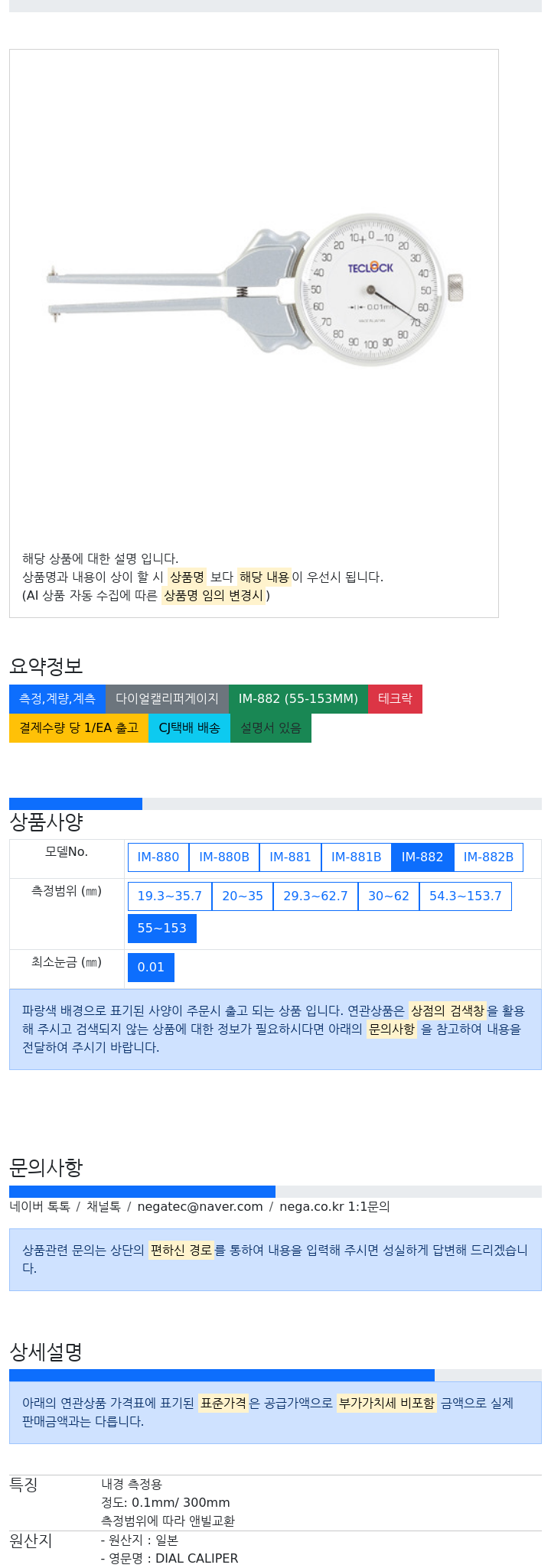
Task: Select the 0.01 minimum graduation option
Action: click(x=151, y=967)
